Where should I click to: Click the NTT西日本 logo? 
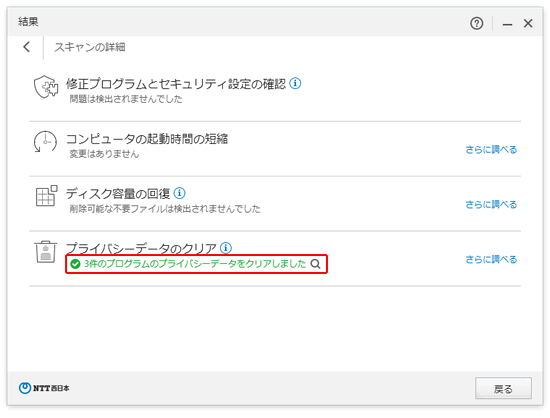tap(44, 388)
